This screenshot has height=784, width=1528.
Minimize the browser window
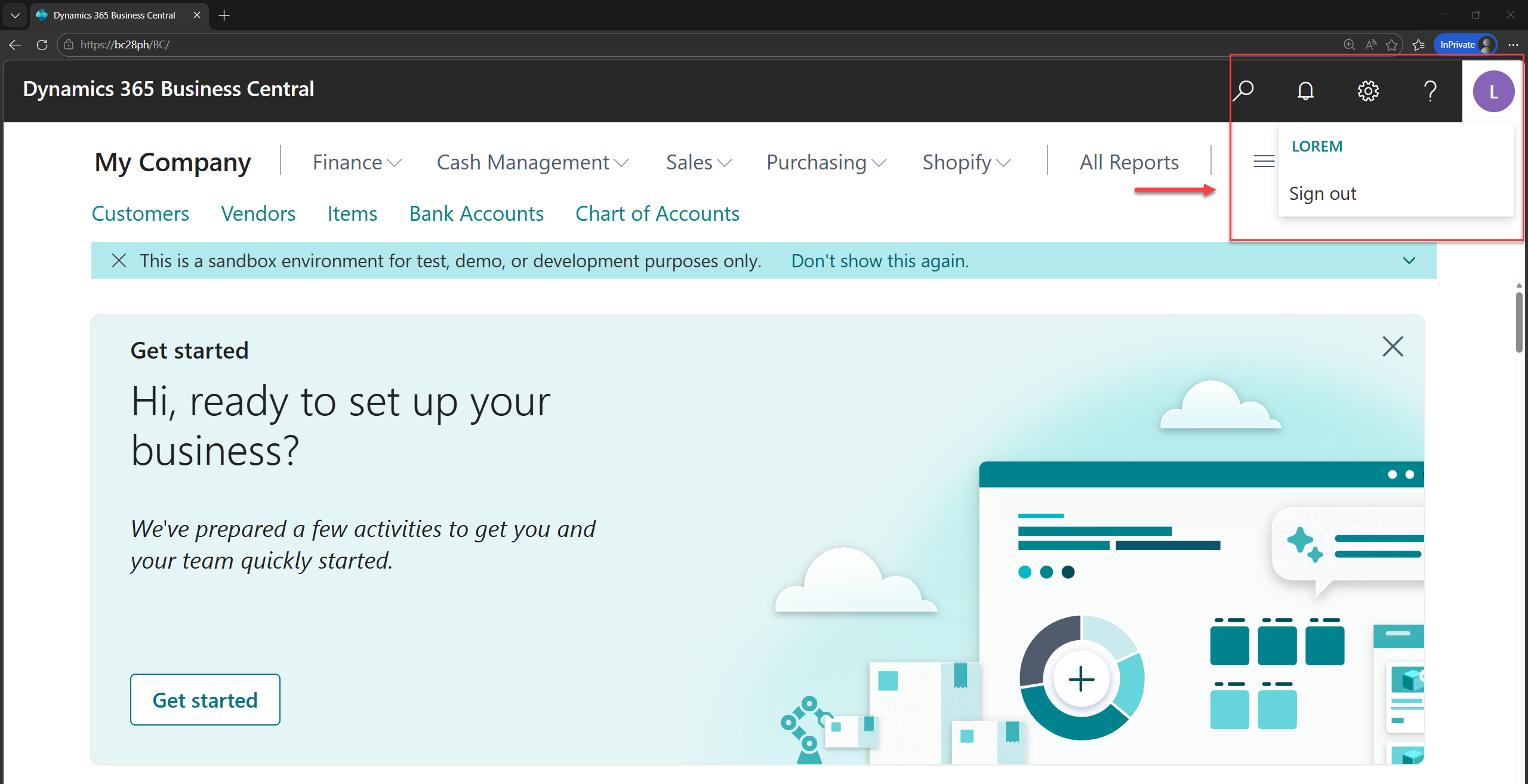click(x=1441, y=15)
